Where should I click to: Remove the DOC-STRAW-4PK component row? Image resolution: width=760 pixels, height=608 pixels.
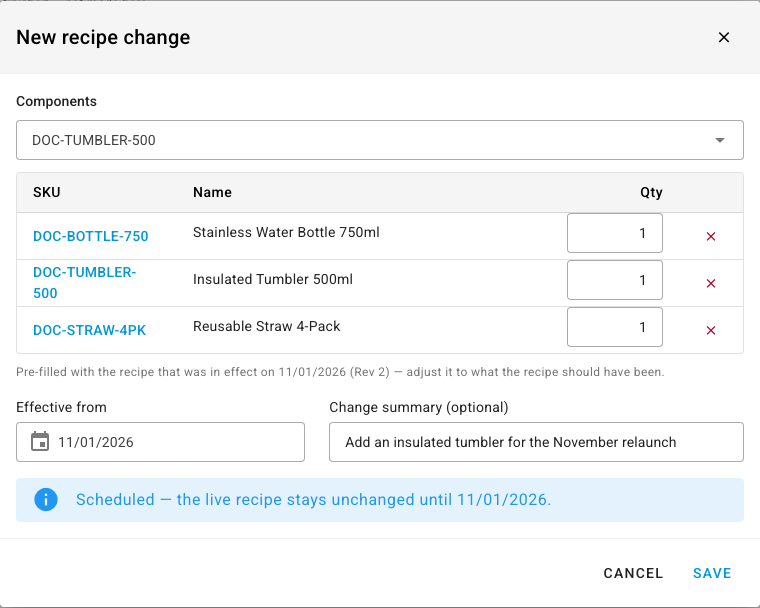click(x=711, y=330)
